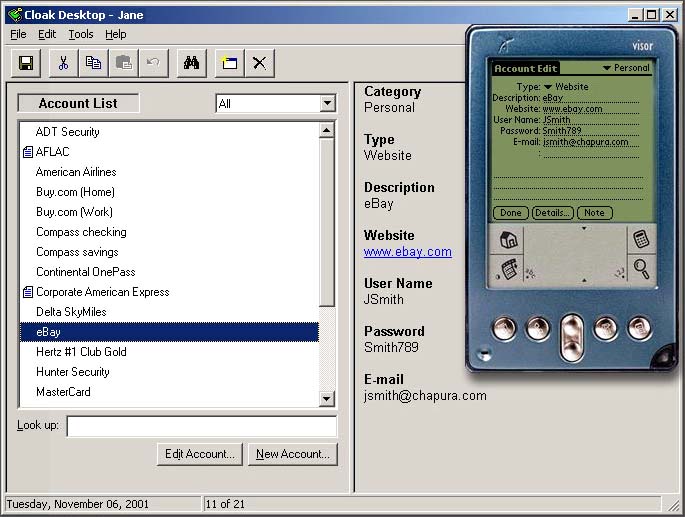The height and width of the screenshot is (517, 685).
Task: Click the Find binoculars icon
Action: coord(191,63)
